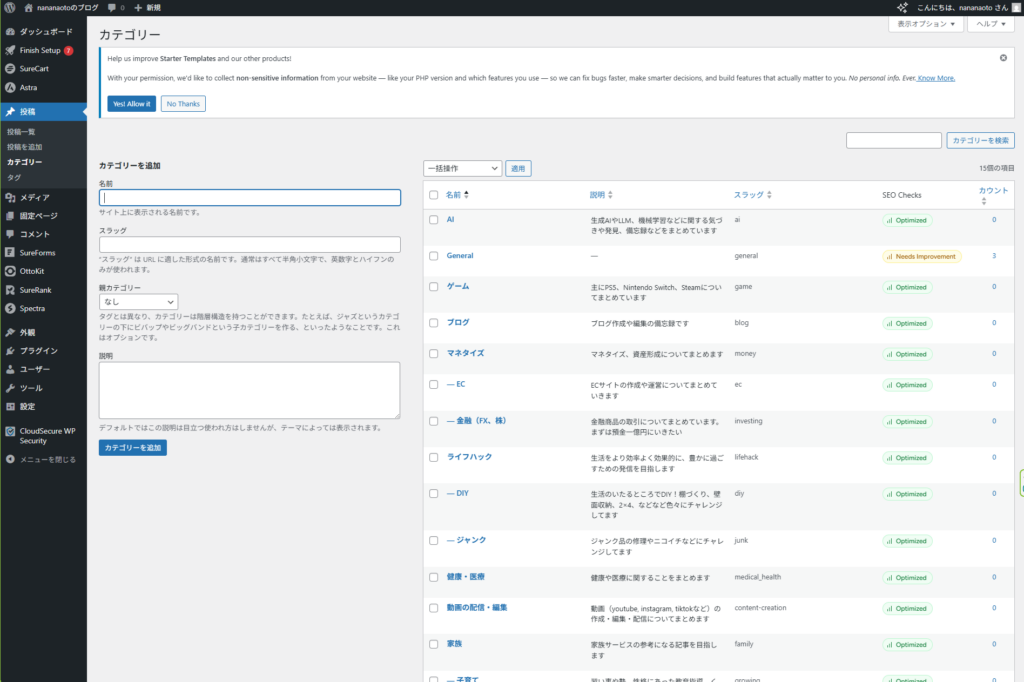Screen dimensions: 1024x682
Task: Focus the 名前 name input field
Action: 249,198
